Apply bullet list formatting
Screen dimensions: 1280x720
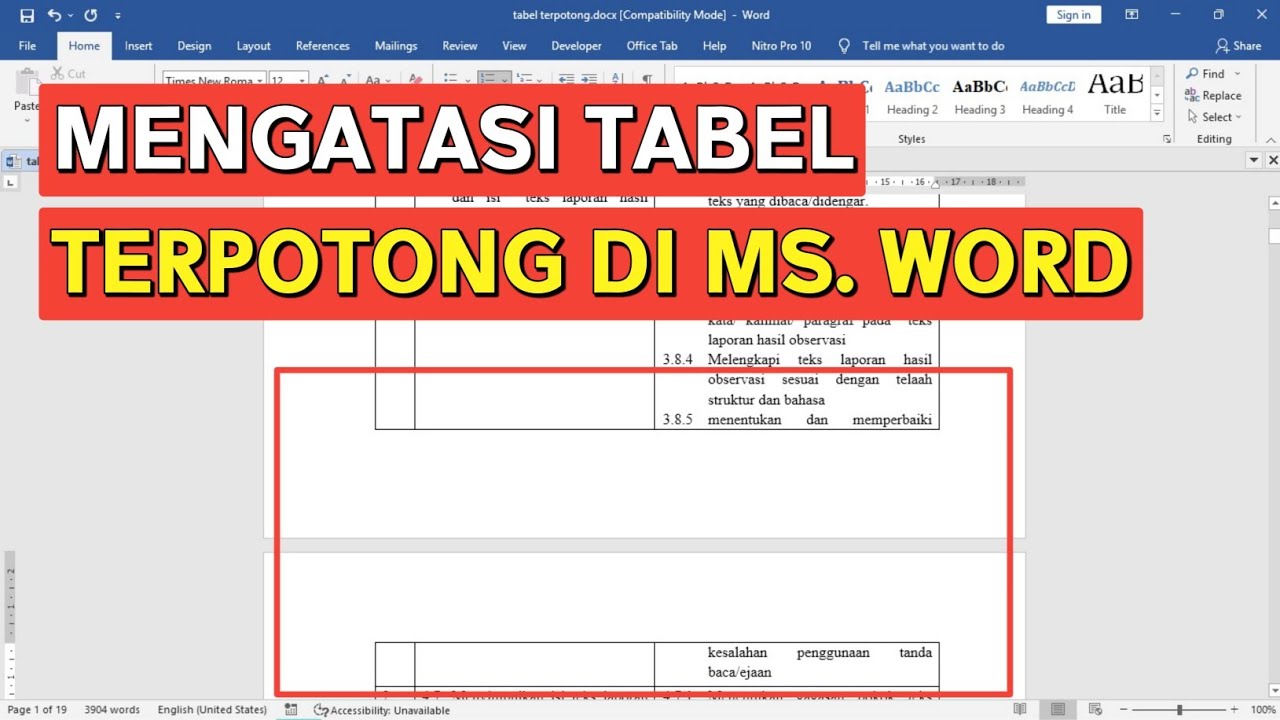pos(450,79)
